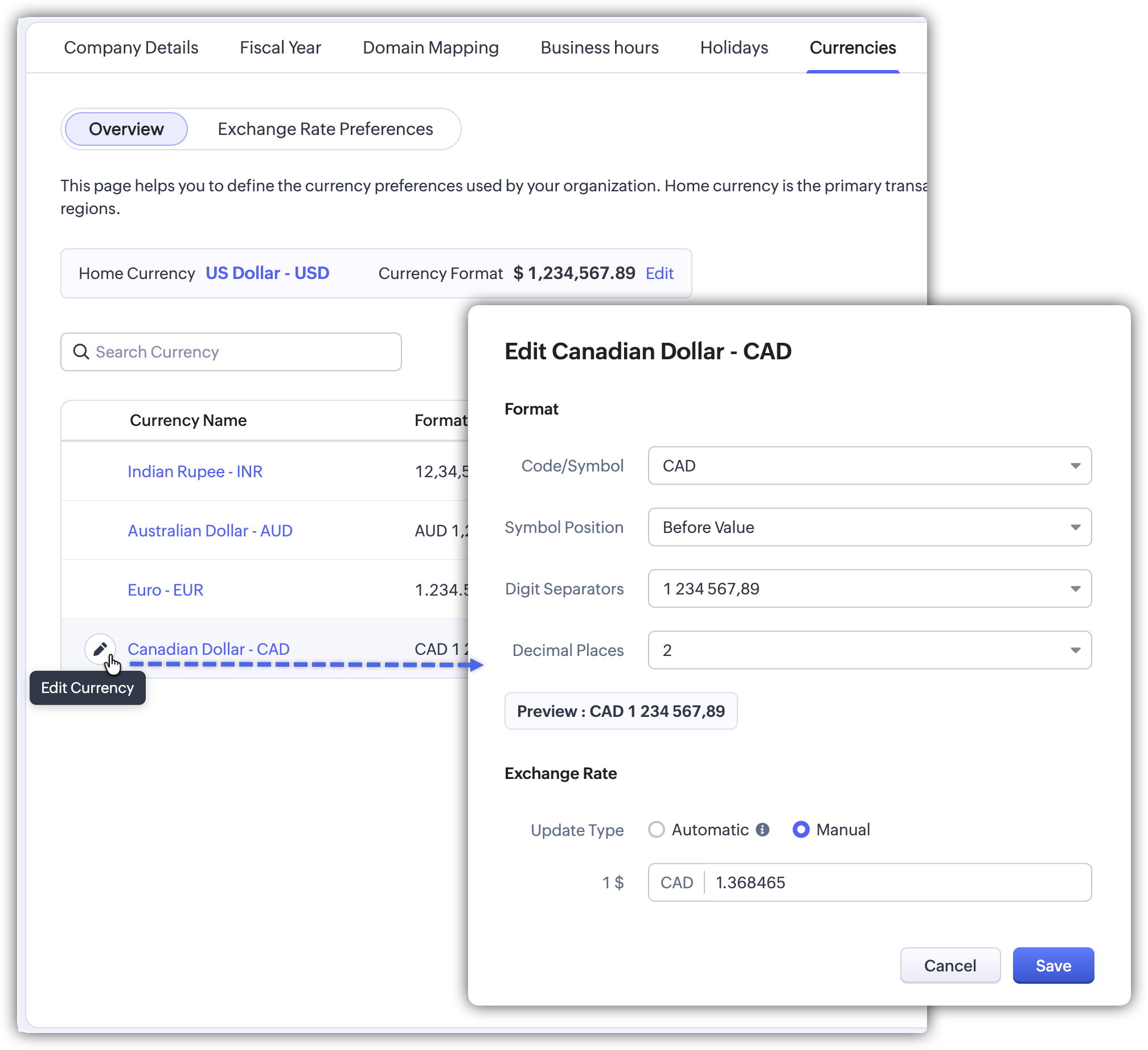Select the Manual update type radio
This screenshot has height=1050, width=1148.
tap(801, 830)
